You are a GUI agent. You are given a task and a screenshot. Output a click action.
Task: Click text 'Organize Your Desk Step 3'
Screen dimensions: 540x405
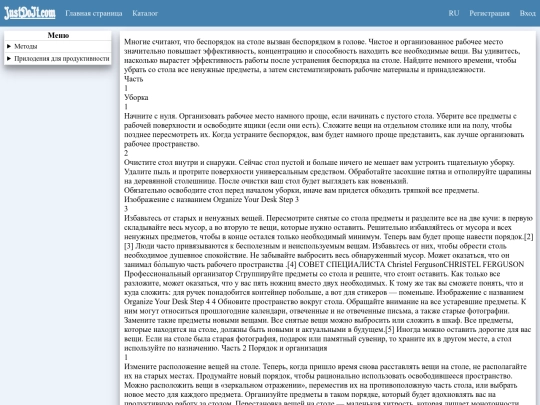pos(256,199)
